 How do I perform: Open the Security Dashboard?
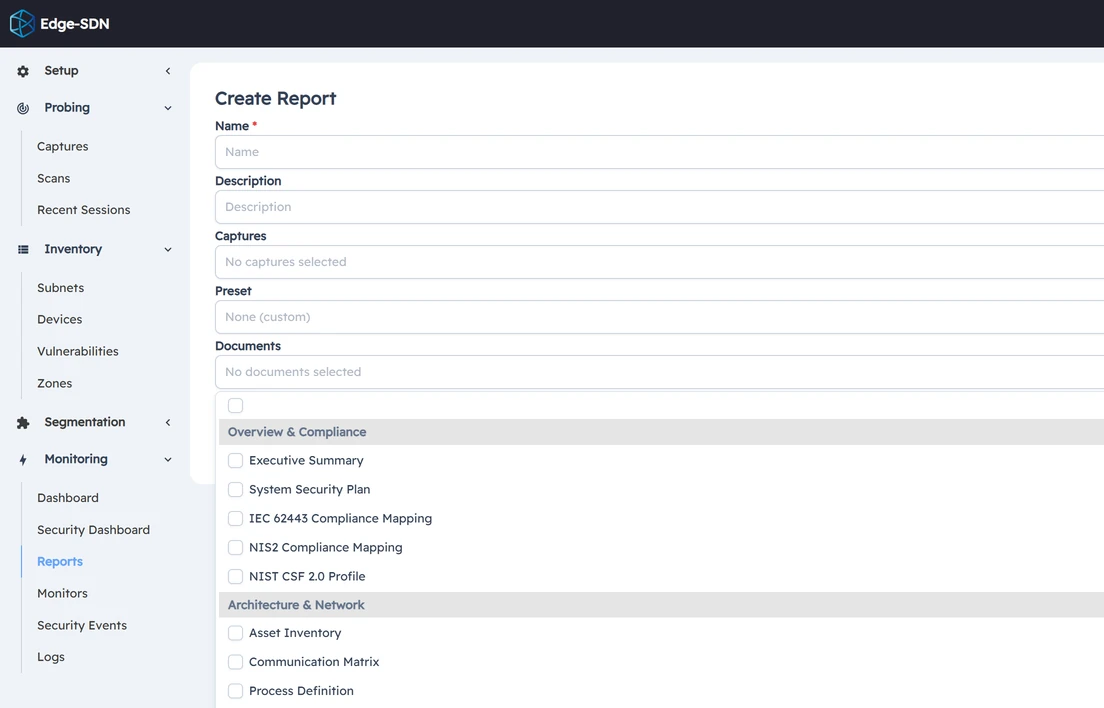94,530
